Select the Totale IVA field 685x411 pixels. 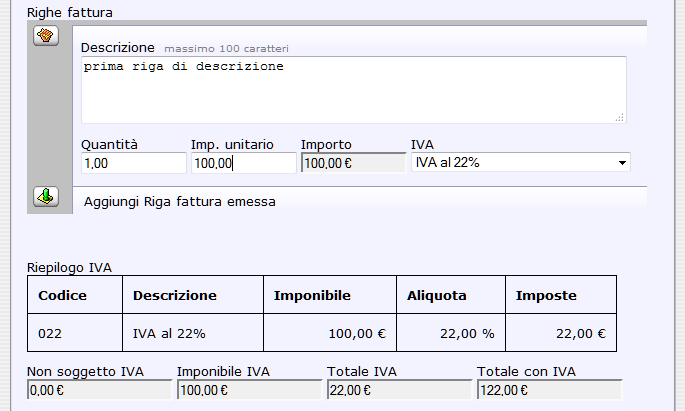click(x=399, y=390)
